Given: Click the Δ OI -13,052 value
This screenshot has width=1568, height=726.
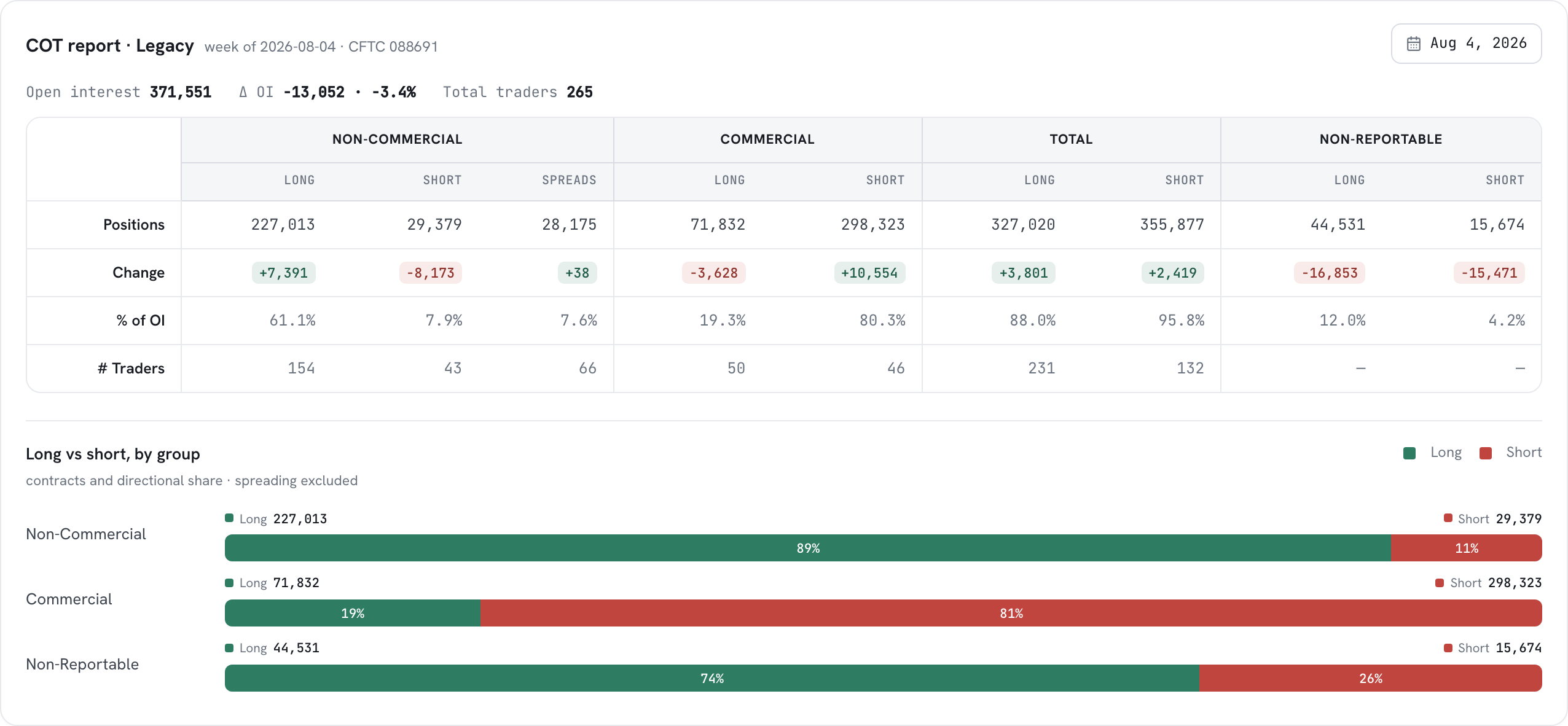Looking at the screenshot, I should click(x=314, y=92).
